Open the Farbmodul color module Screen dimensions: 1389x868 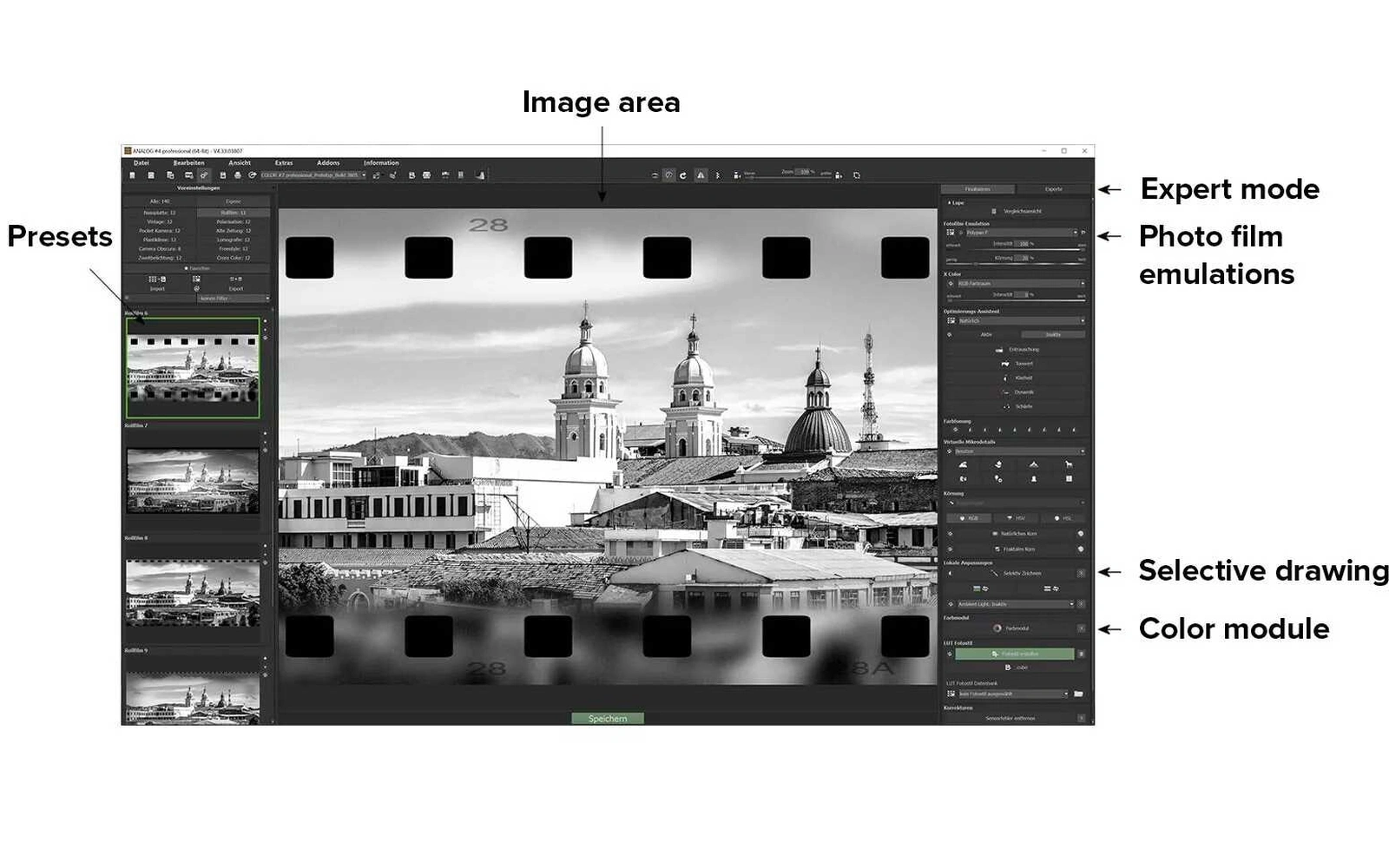click(x=1012, y=628)
